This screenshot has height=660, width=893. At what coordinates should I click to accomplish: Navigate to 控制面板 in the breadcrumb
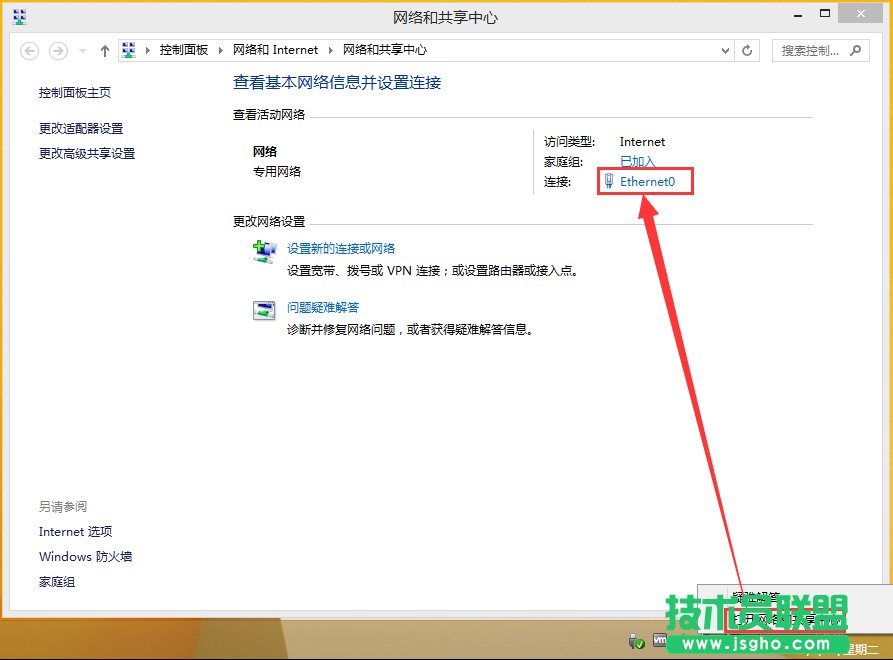pyautogui.click(x=183, y=50)
